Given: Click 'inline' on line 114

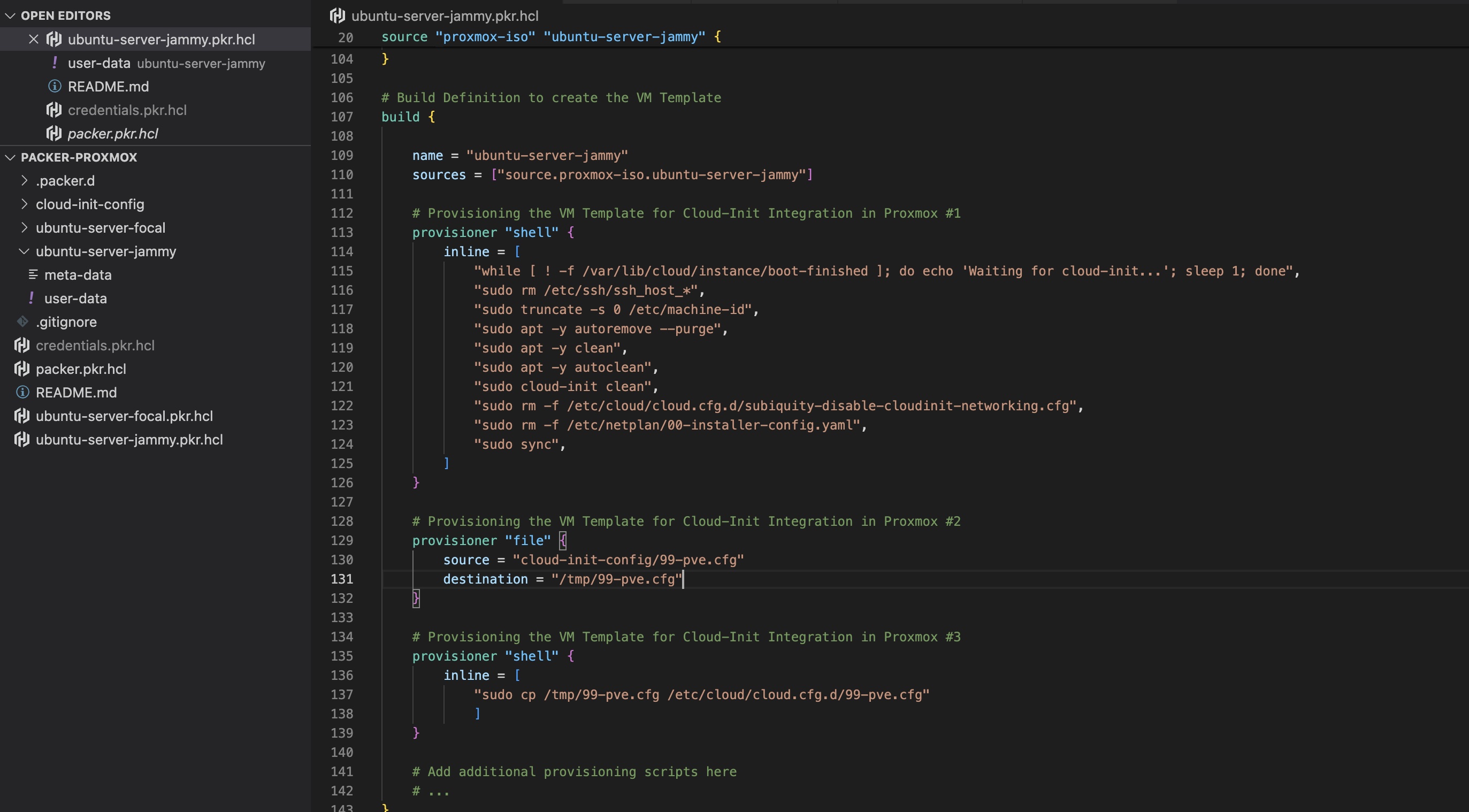Looking at the screenshot, I should coord(466,251).
